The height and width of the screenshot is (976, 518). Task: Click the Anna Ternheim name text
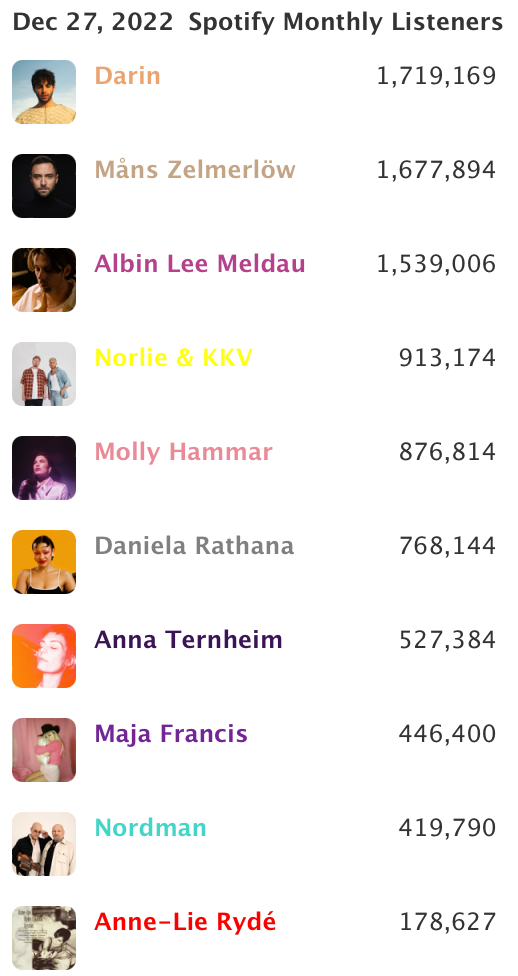point(189,640)
